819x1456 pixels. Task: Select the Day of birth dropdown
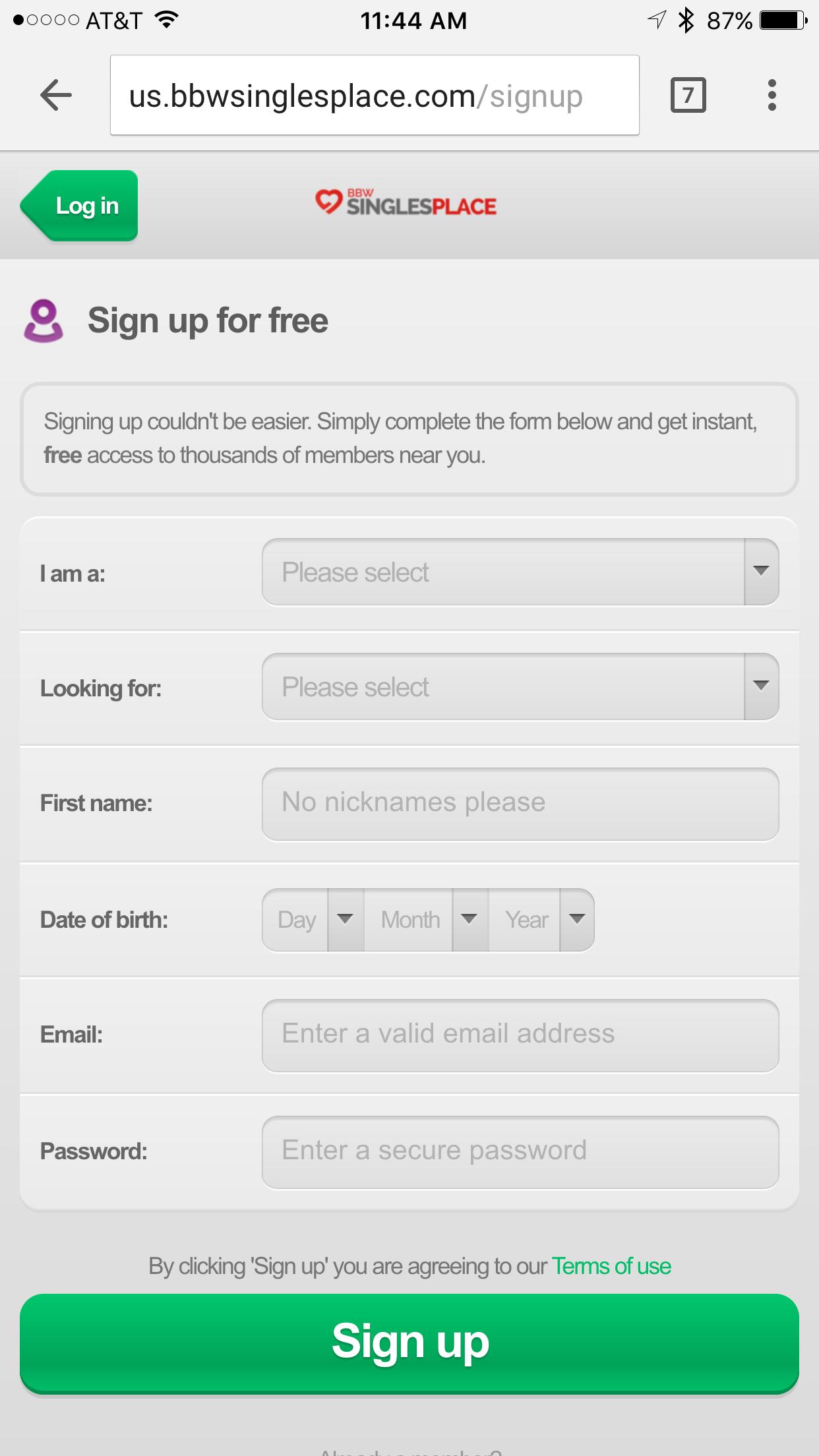[313, 920]
